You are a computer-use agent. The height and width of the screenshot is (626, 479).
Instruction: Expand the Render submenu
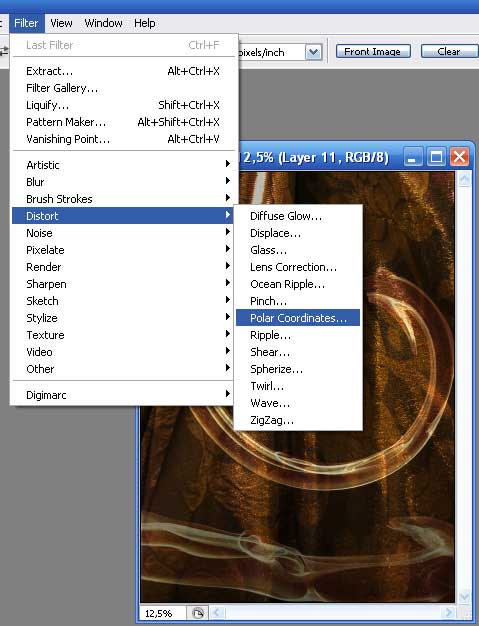pyautogui.click(x=123, y=267)
